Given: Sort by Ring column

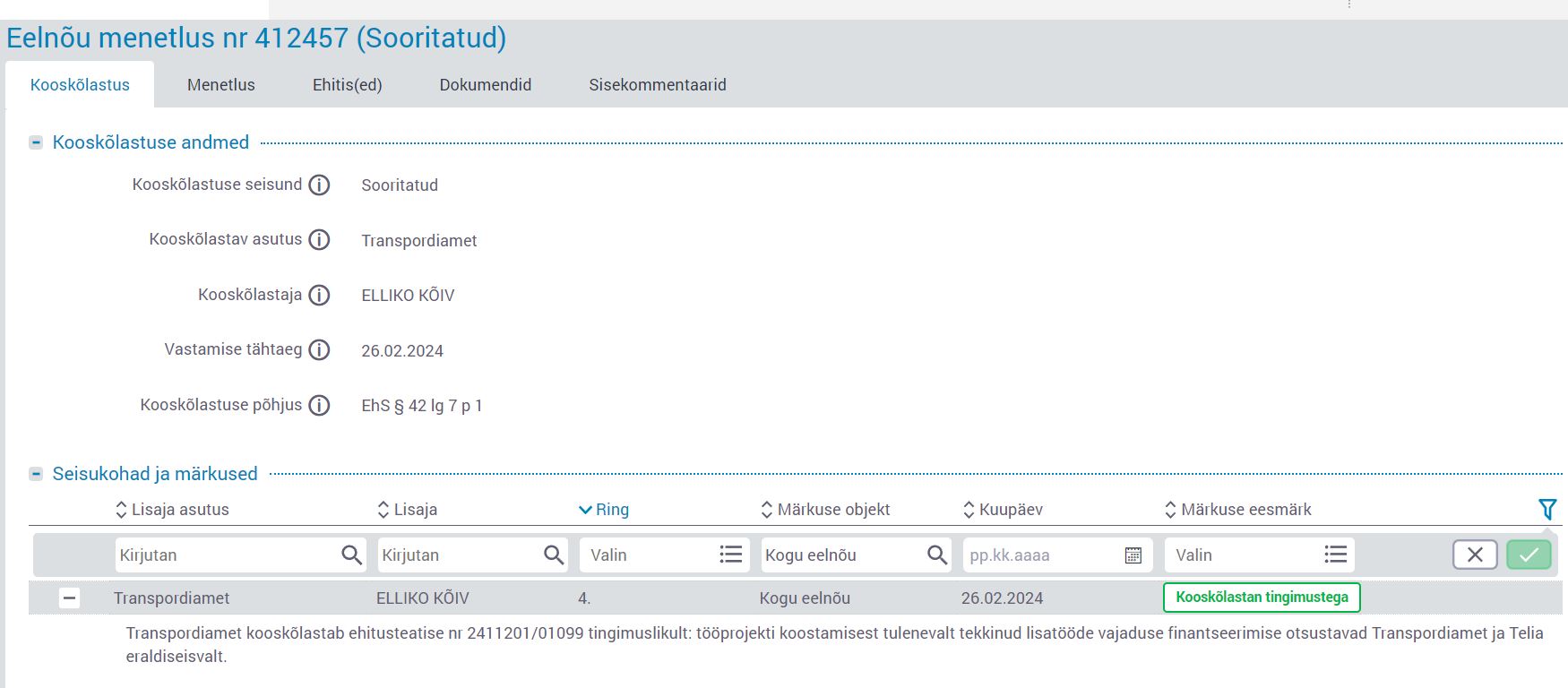Looking at the screenshot, I should tap(604, 510).
